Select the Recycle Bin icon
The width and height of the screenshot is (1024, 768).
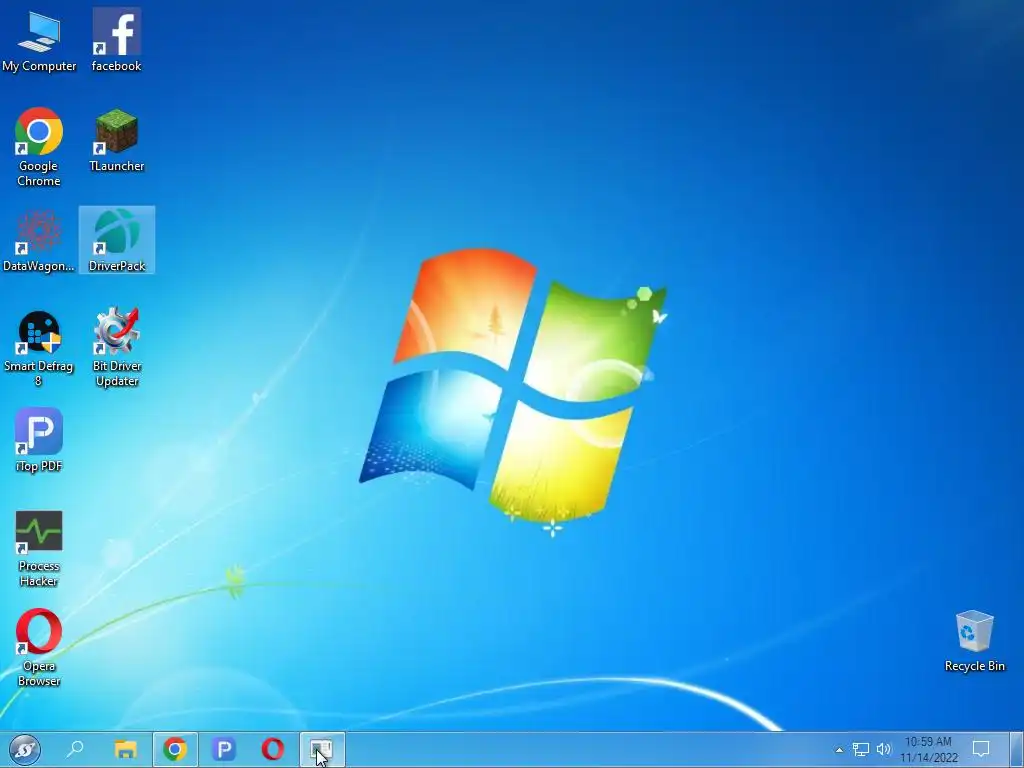point(974,641)
